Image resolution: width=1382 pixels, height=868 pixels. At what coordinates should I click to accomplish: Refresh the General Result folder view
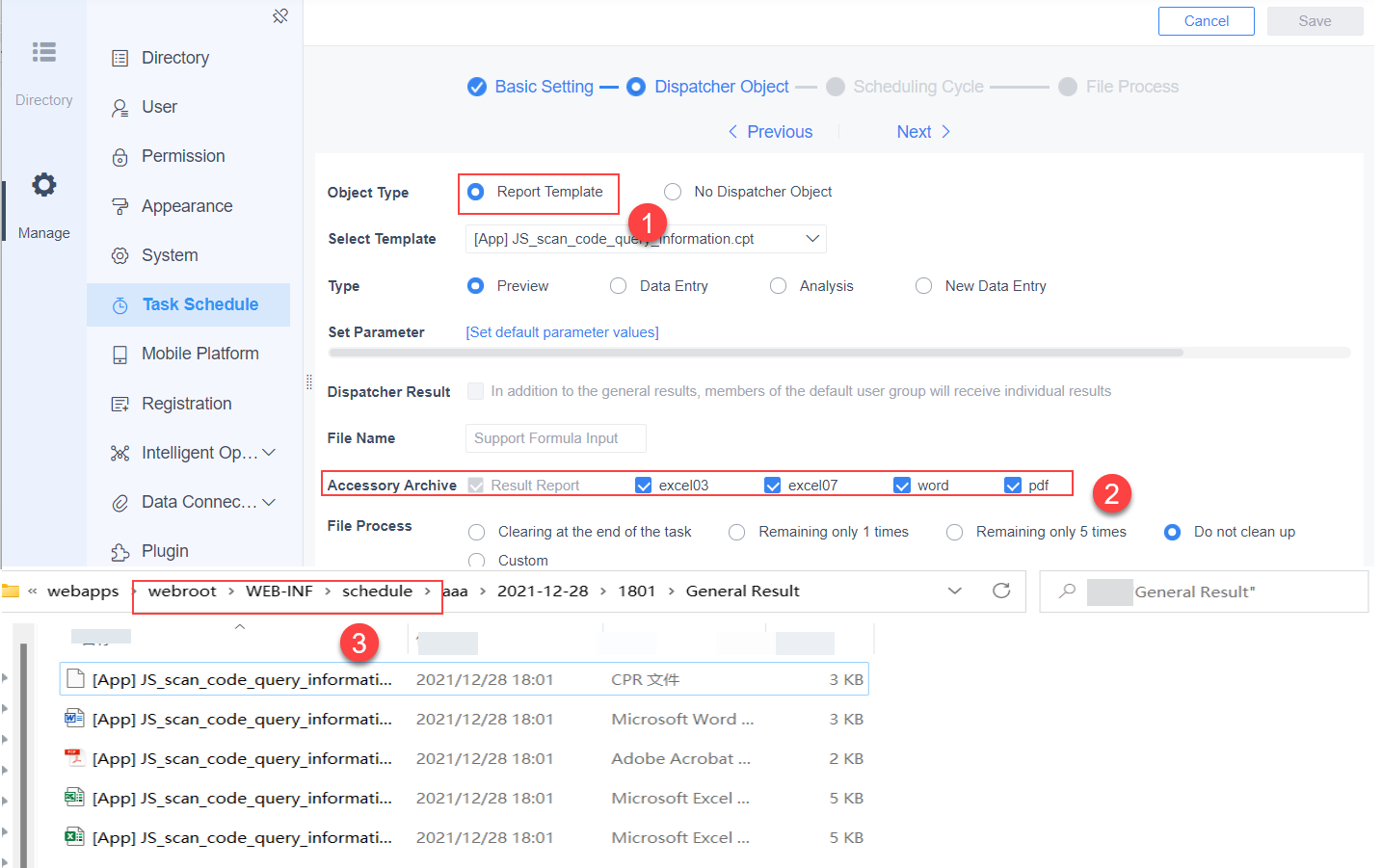tap(1001, 591)
